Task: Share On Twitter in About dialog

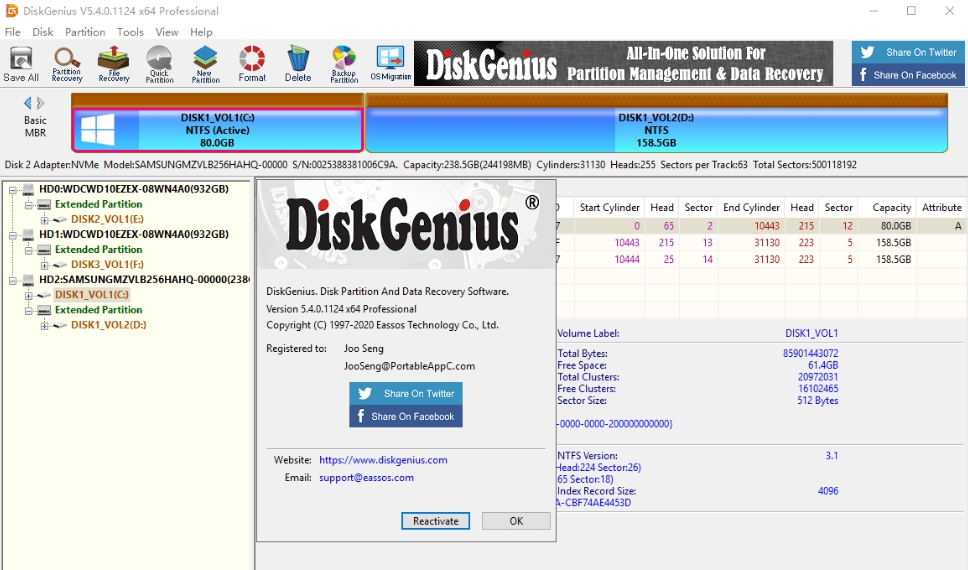Action: click(x=406, y=393)
